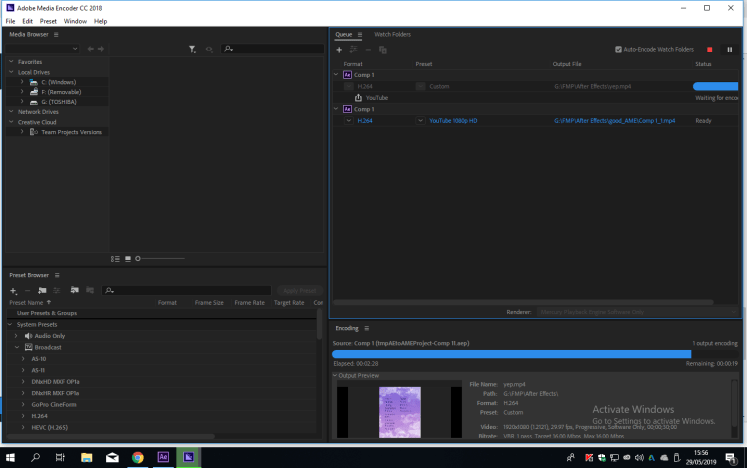Screen dimensions: 747x468
Task: Click the Media Browser search field
Action: (x=273, y=49)
